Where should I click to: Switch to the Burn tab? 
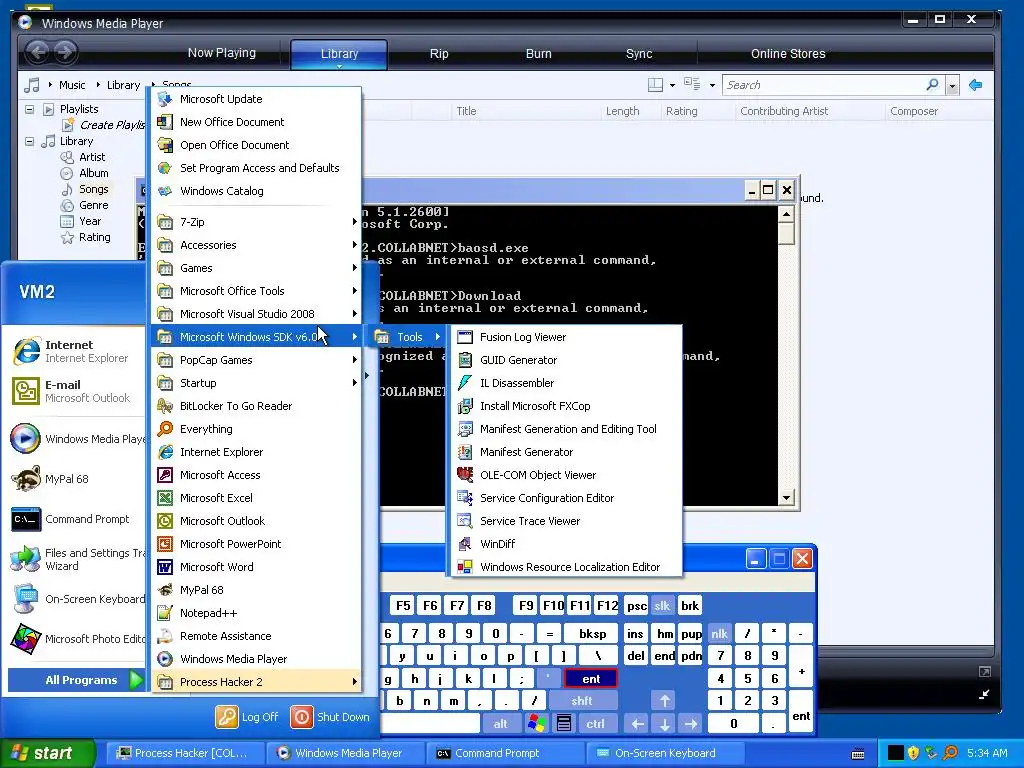(539, 54)
